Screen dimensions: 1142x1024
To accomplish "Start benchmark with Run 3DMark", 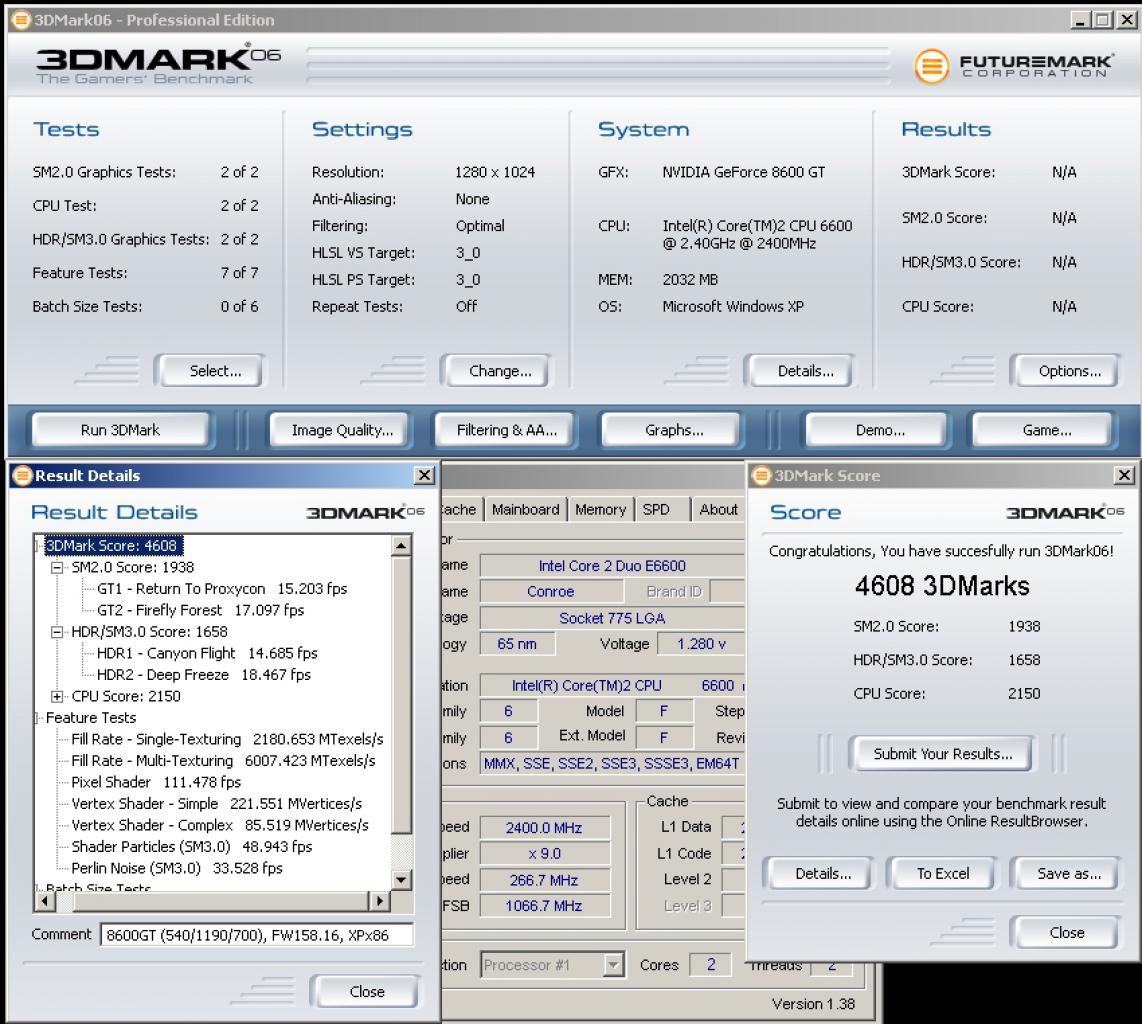I will click(120, 430).
